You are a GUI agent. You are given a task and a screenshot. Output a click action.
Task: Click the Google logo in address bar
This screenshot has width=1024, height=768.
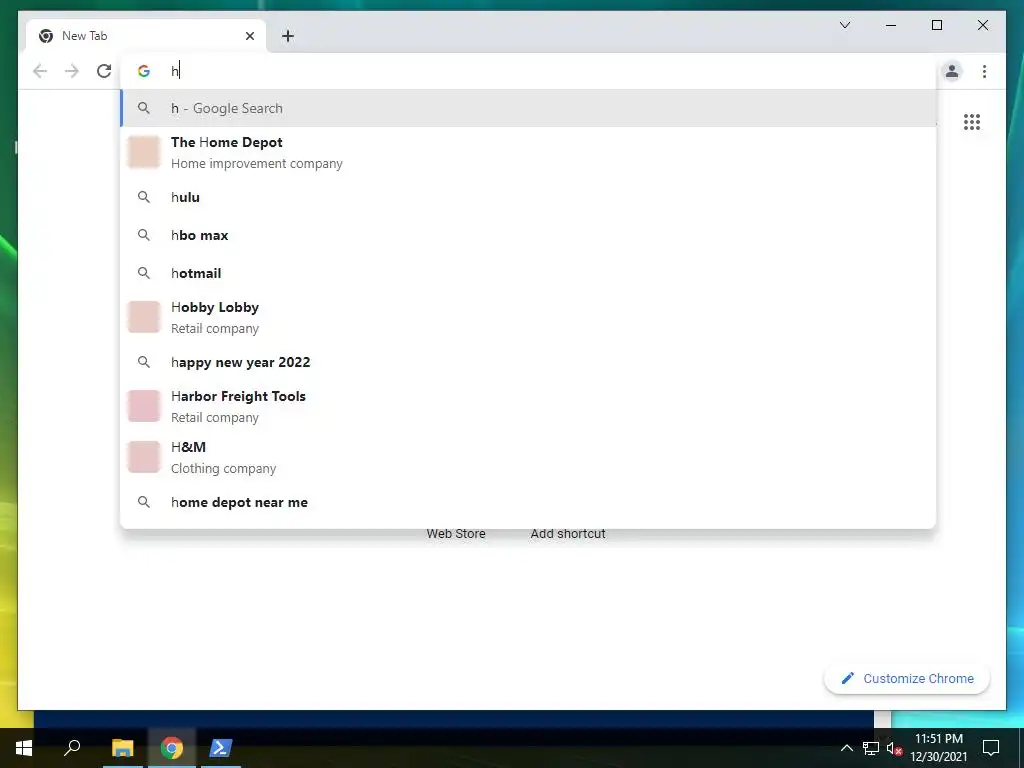(x=144, y=71)
